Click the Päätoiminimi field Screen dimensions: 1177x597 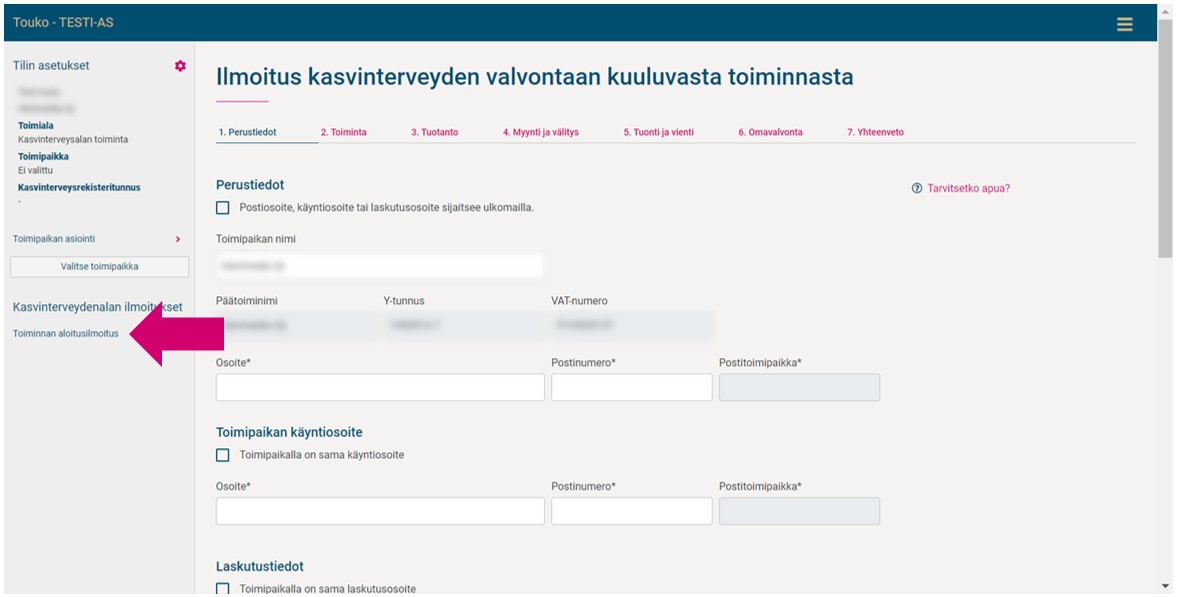pyautogui.click(x=297, y=326)
